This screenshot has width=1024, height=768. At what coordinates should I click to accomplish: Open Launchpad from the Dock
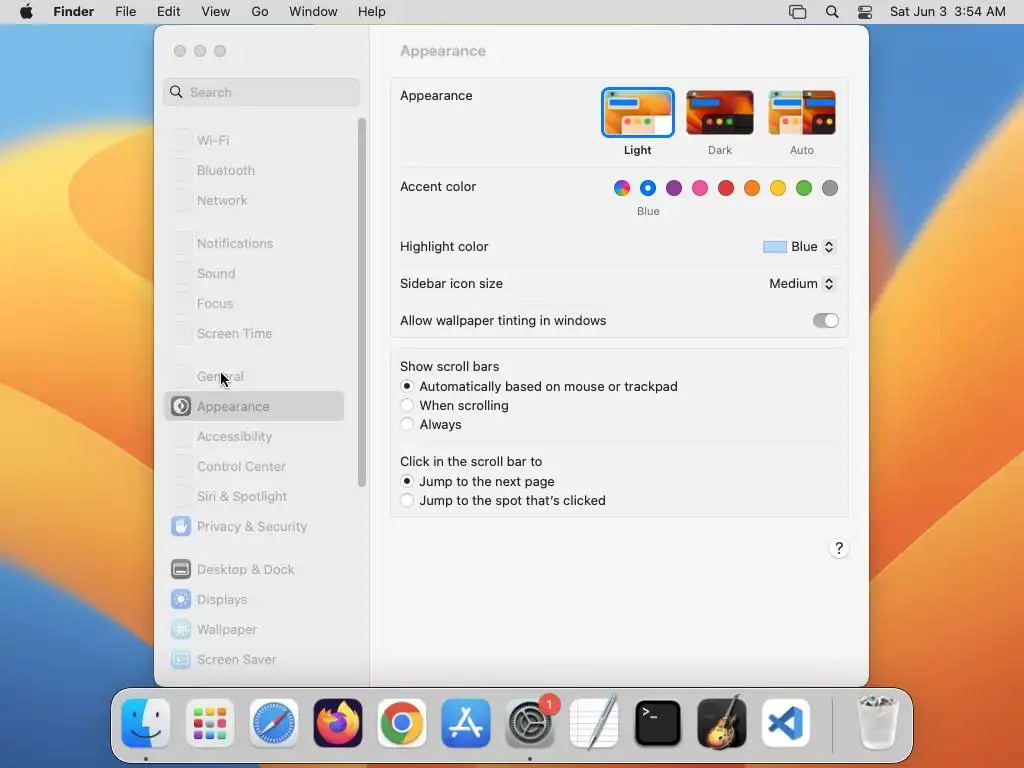click(210, 723)
